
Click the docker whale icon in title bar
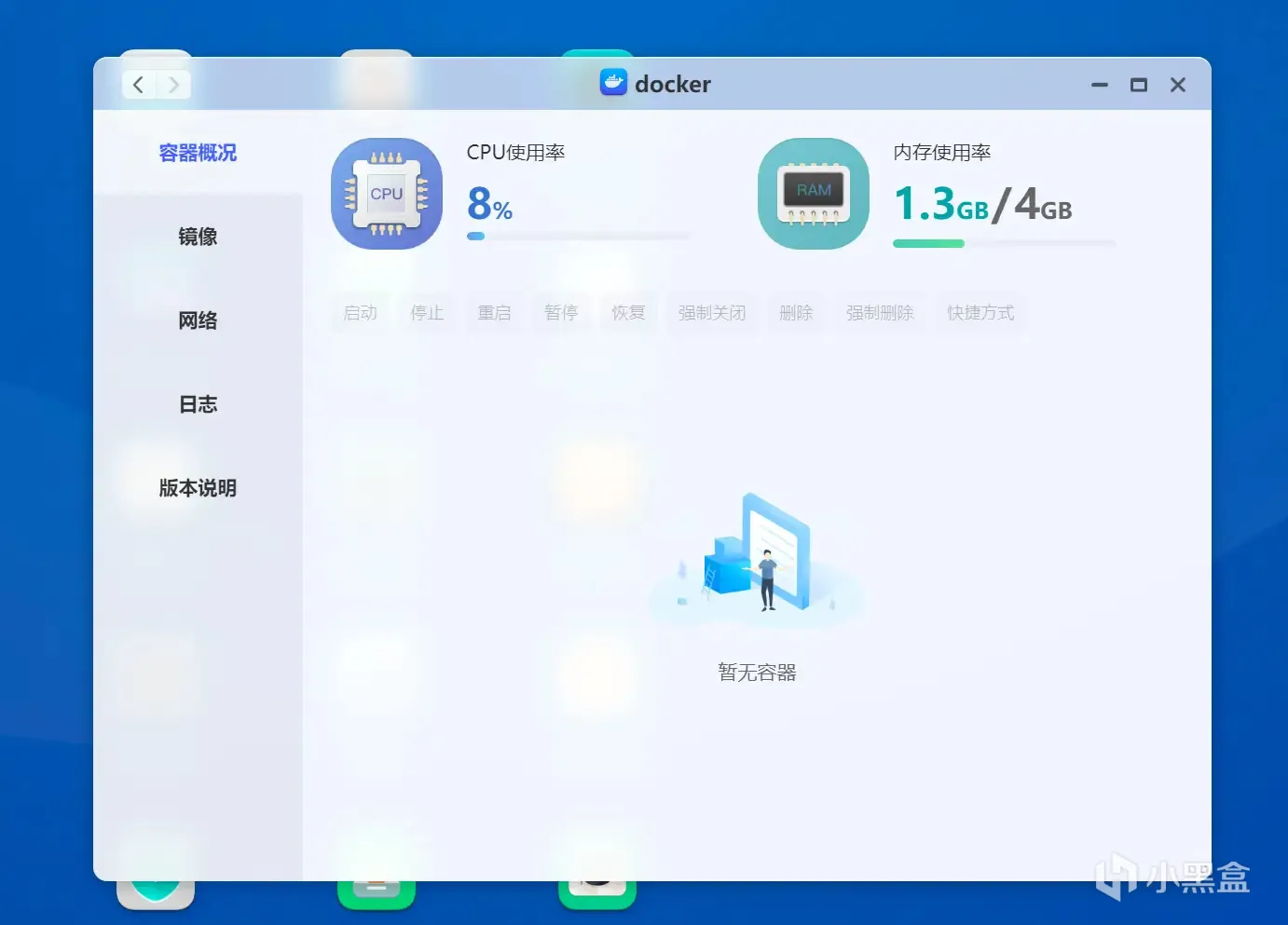click(x=613, y=83)
